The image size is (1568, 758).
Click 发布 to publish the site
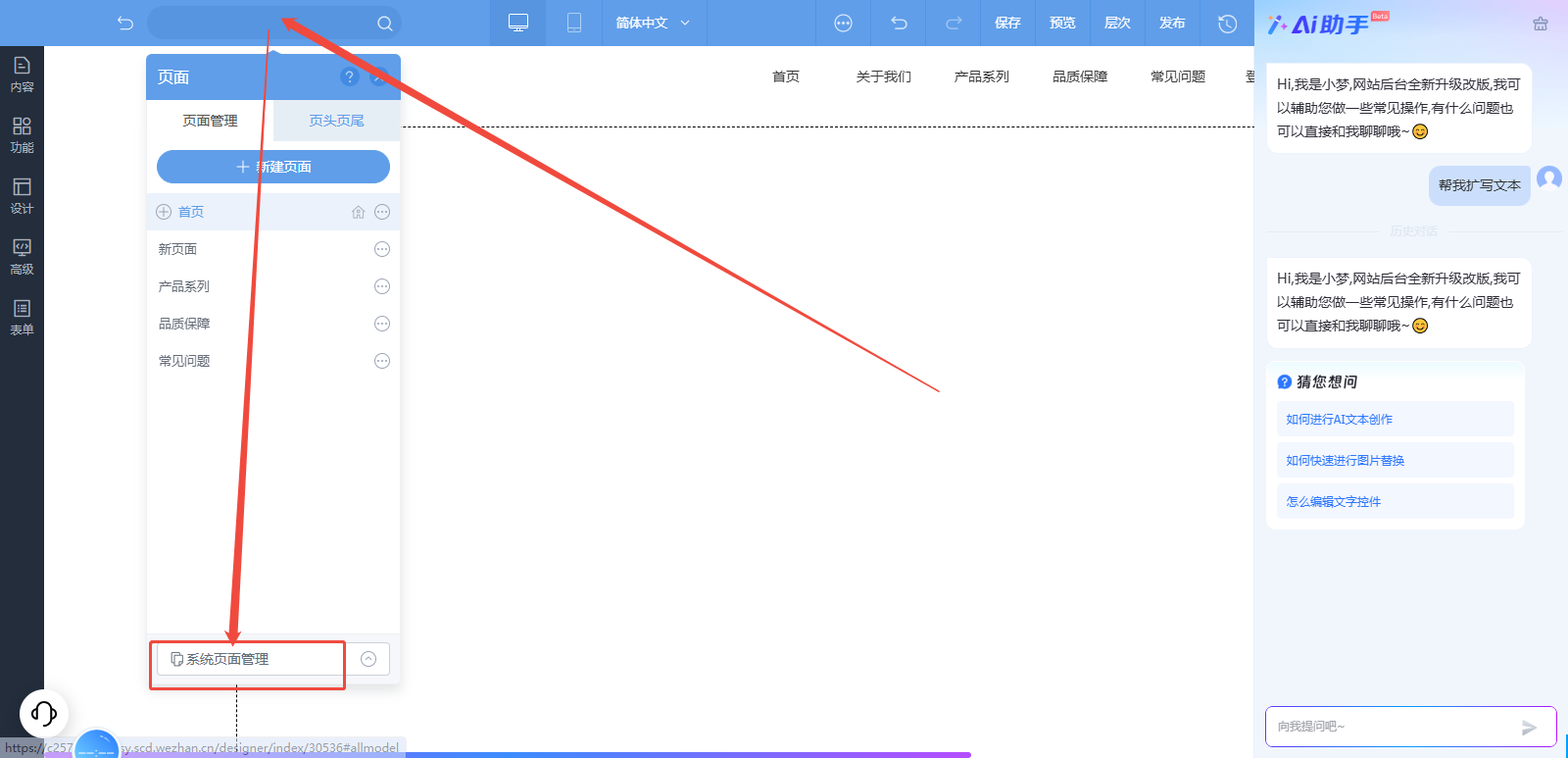pyautogui.click(x=1173, y=23)
